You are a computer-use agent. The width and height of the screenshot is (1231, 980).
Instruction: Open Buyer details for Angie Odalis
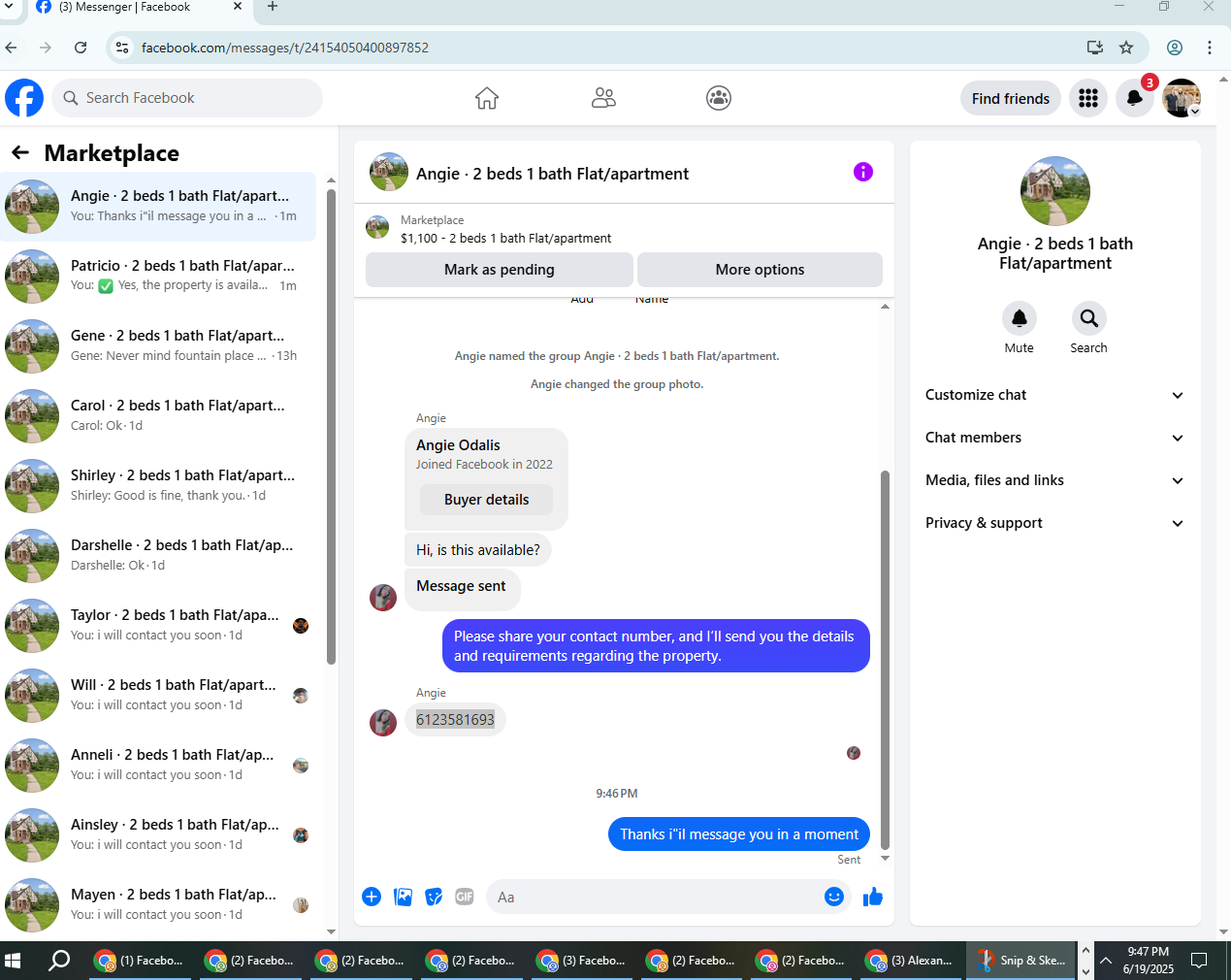point(487,500)
